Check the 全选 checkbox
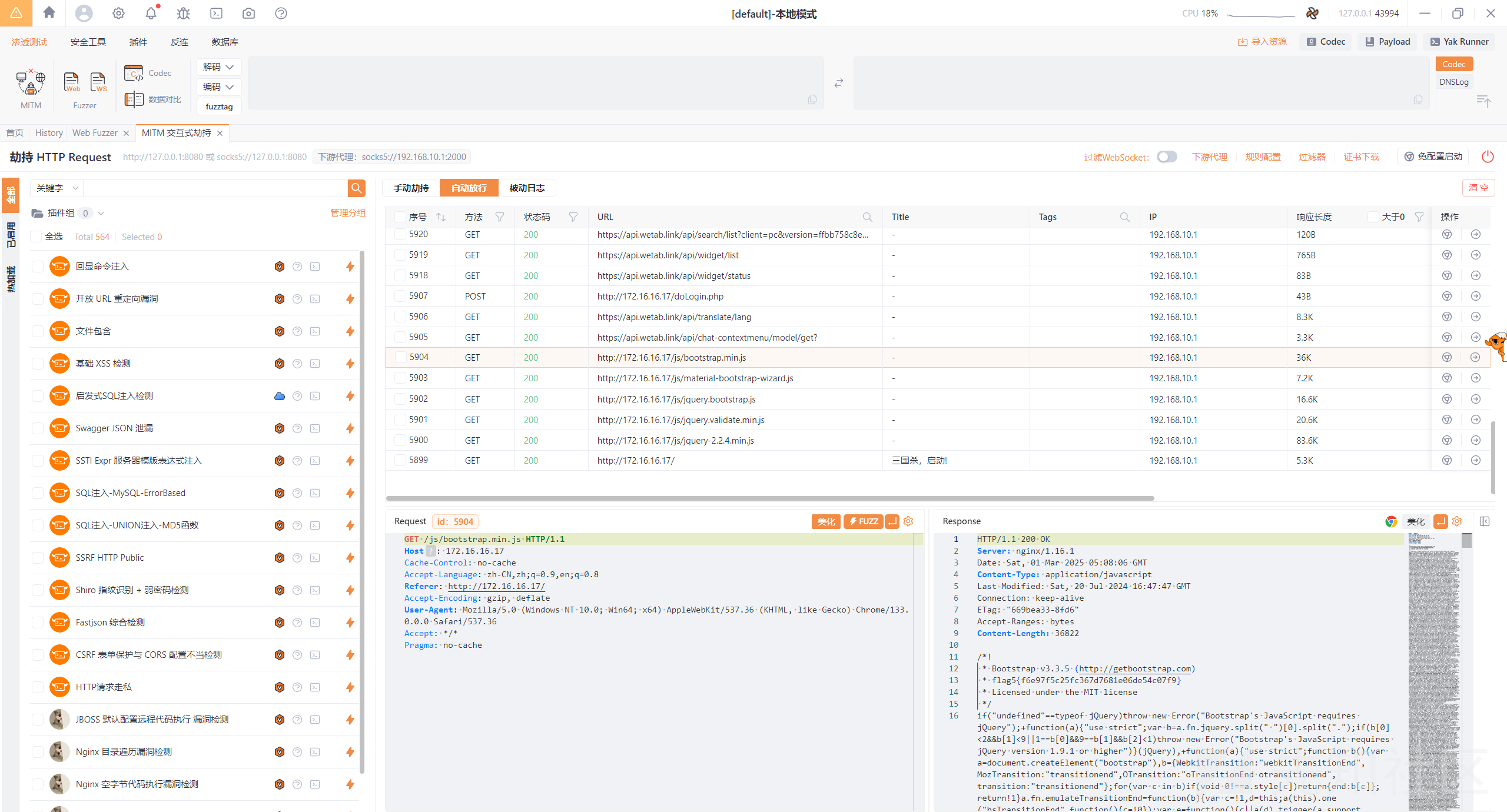Screen dimensions: 1507x812 [36, 237]
